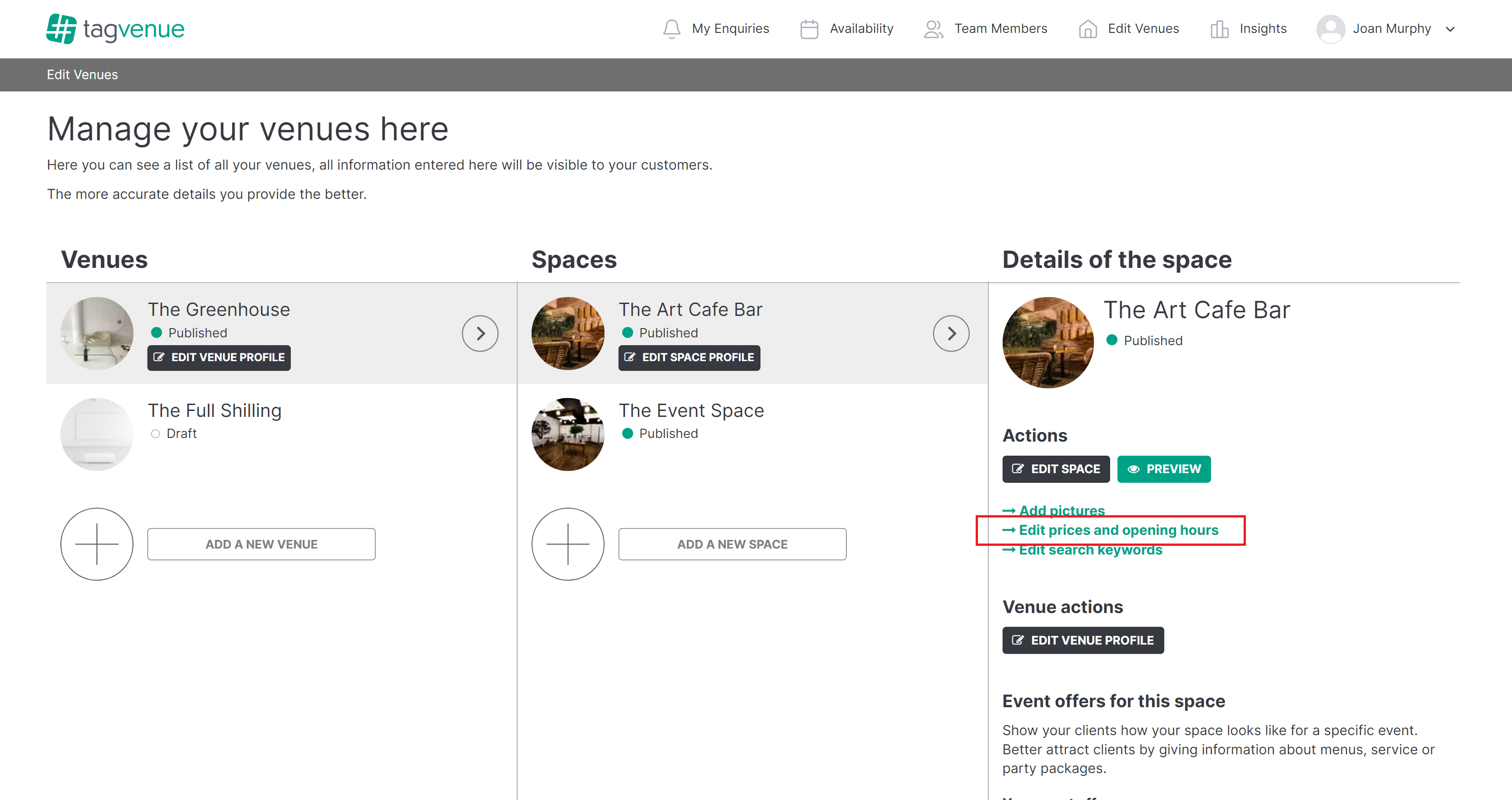Viewport: 1512px width, 800px height.
Task: Click the bell icon beside My Enquiries
Action: 672,29
